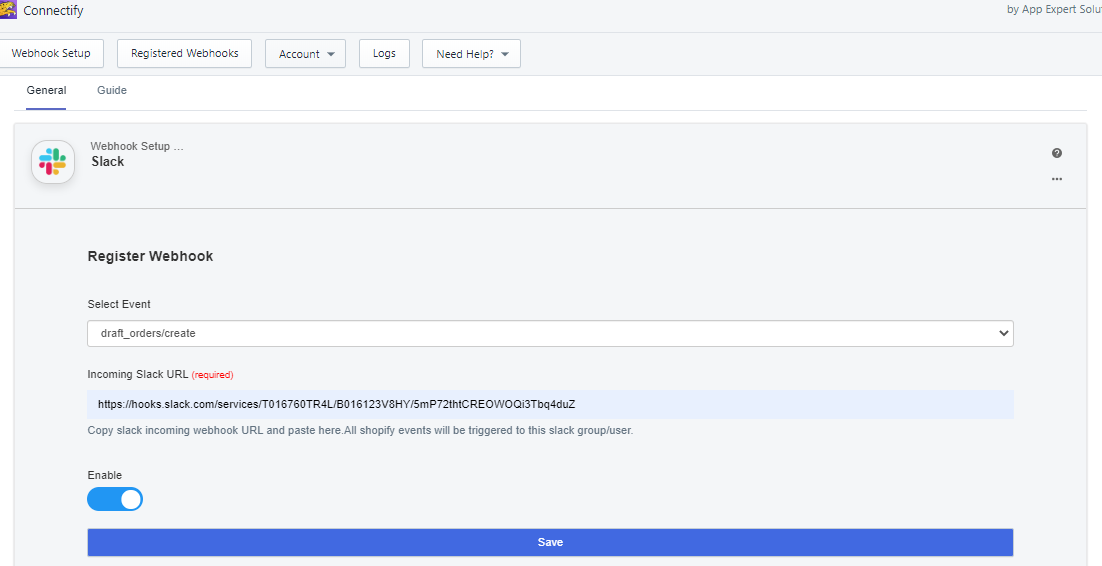Click the Connectify app logo icon

[x=8, y=11]
